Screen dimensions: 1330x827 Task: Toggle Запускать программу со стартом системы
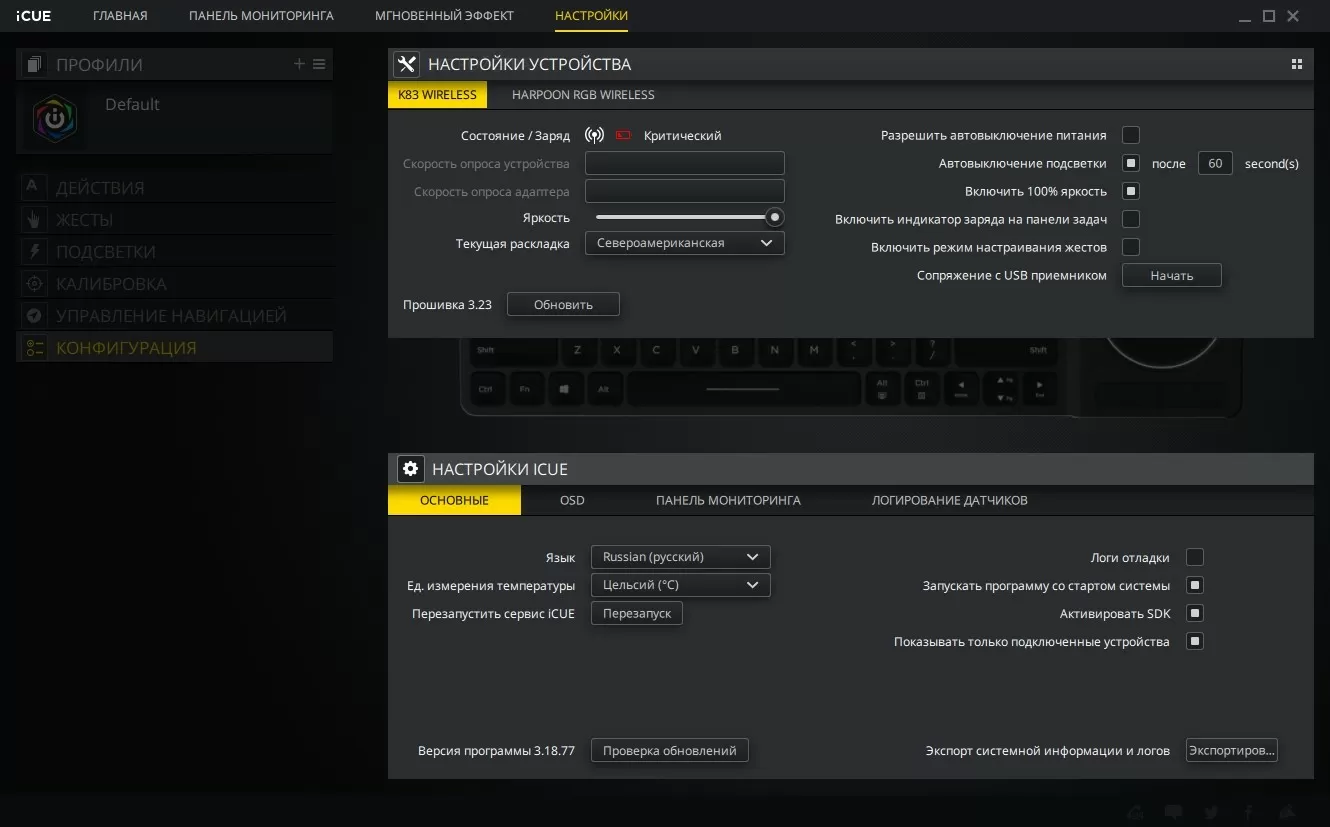pyautogui.click(x=1194, y=585)
